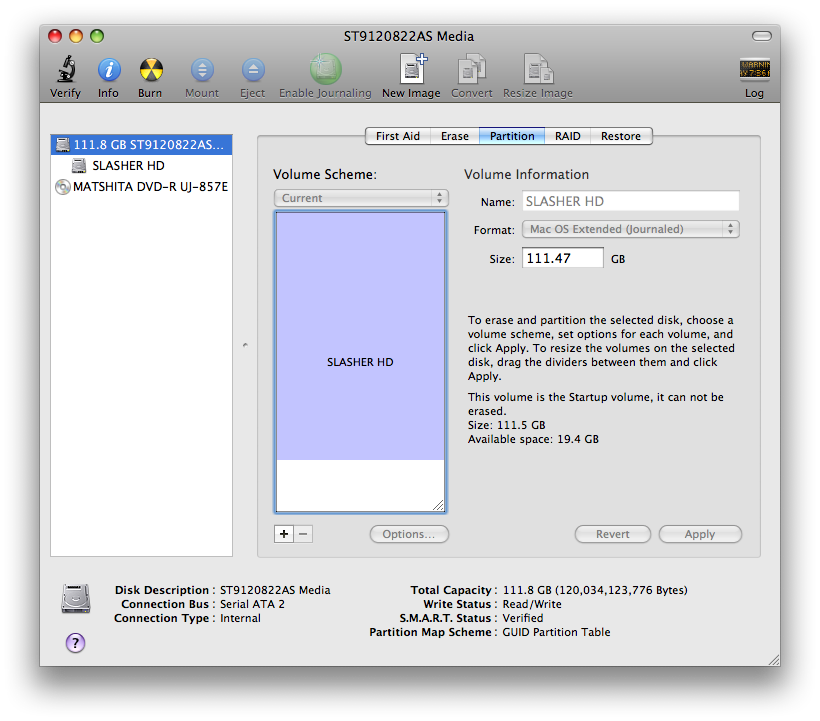The height and width of the screenshot is (721, 820).
Task: Click the Convert toolbar icon
Action: click(472, 69)
